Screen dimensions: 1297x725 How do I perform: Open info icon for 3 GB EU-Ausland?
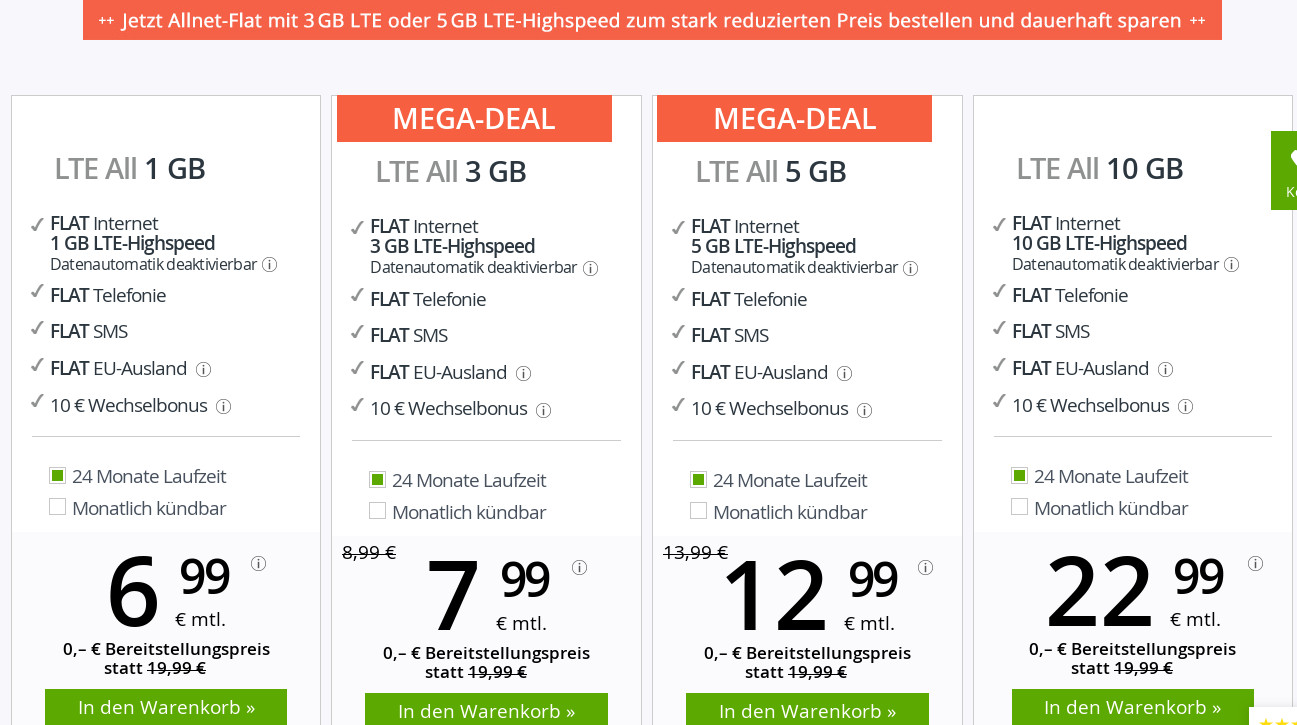click(x=523, y=373)
